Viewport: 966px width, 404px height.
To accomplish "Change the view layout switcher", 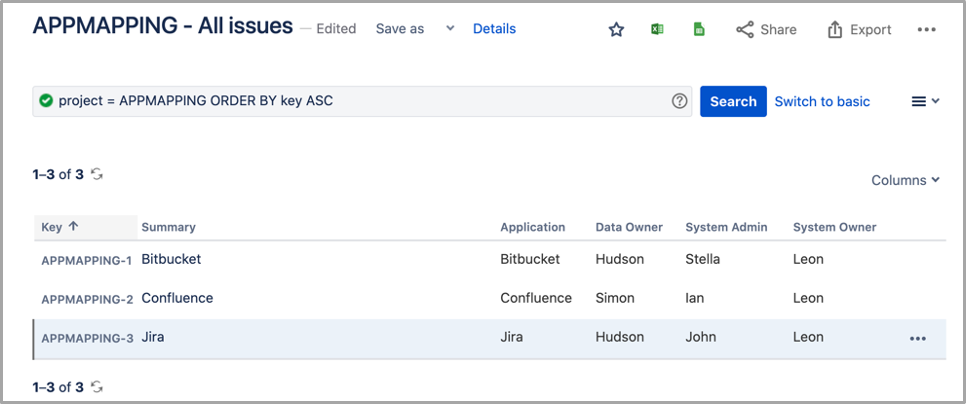I will tap(925, 101).
